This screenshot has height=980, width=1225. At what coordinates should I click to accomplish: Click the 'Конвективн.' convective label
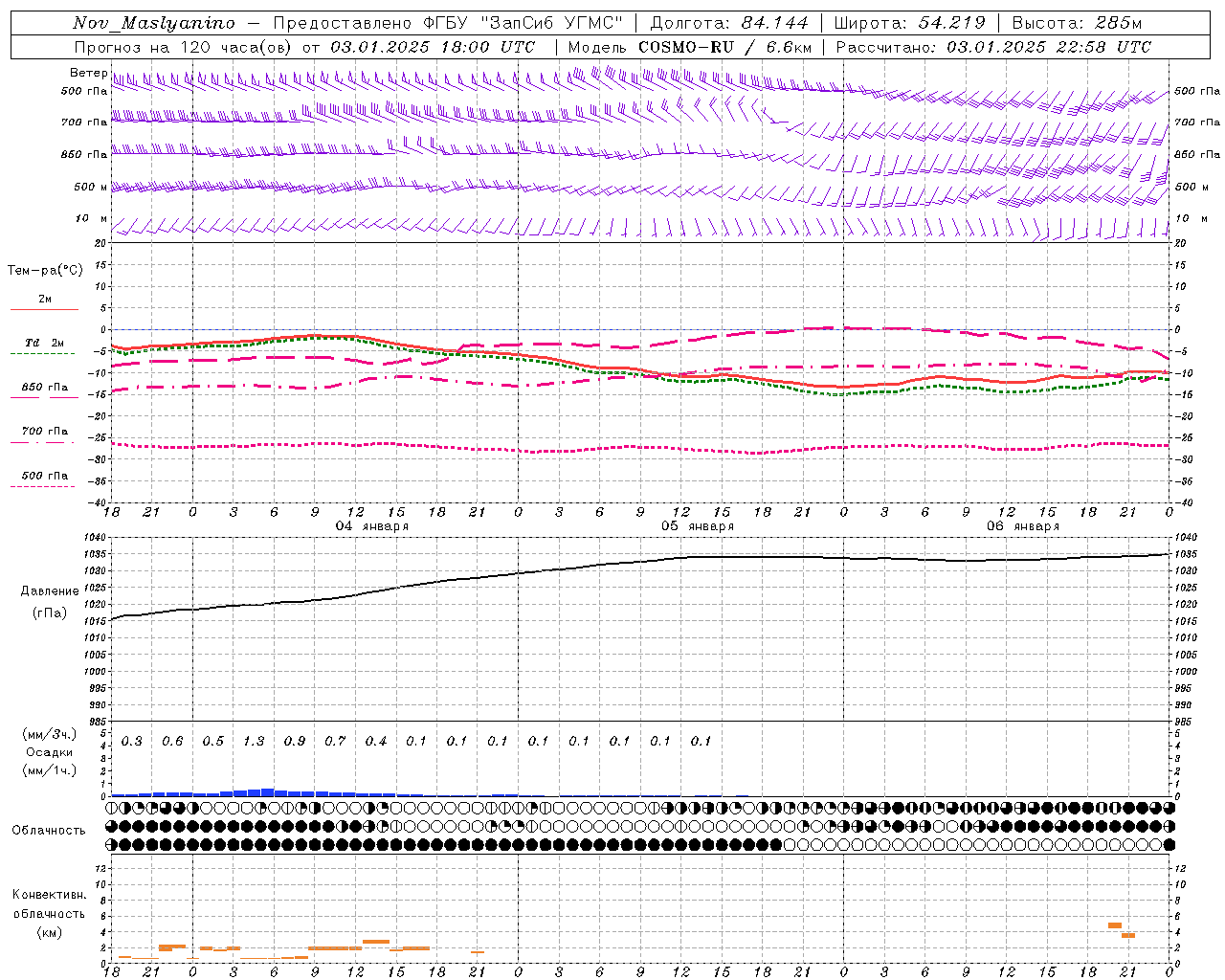50,895
